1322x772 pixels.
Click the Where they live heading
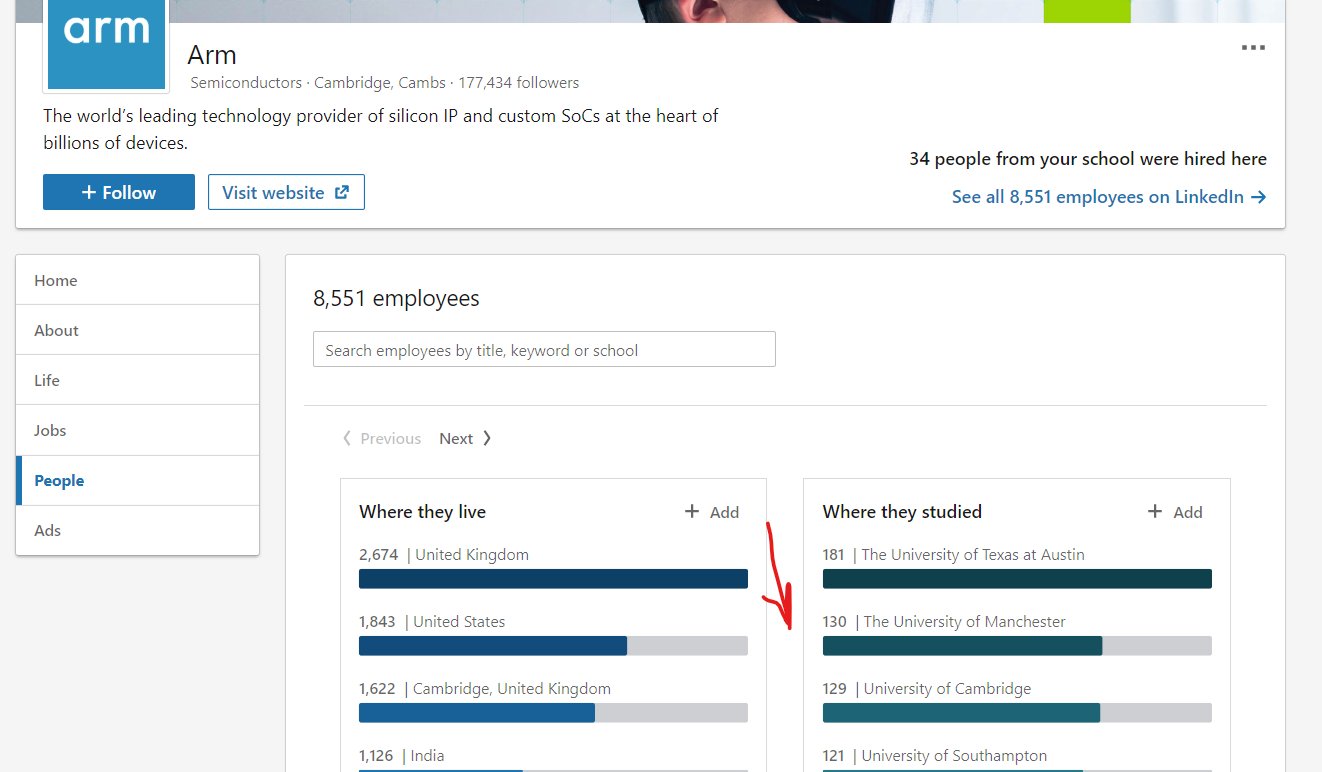tap(423, 512)
